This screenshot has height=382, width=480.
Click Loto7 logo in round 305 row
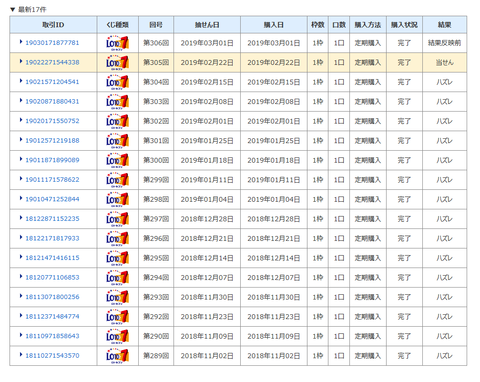(117, 63)
